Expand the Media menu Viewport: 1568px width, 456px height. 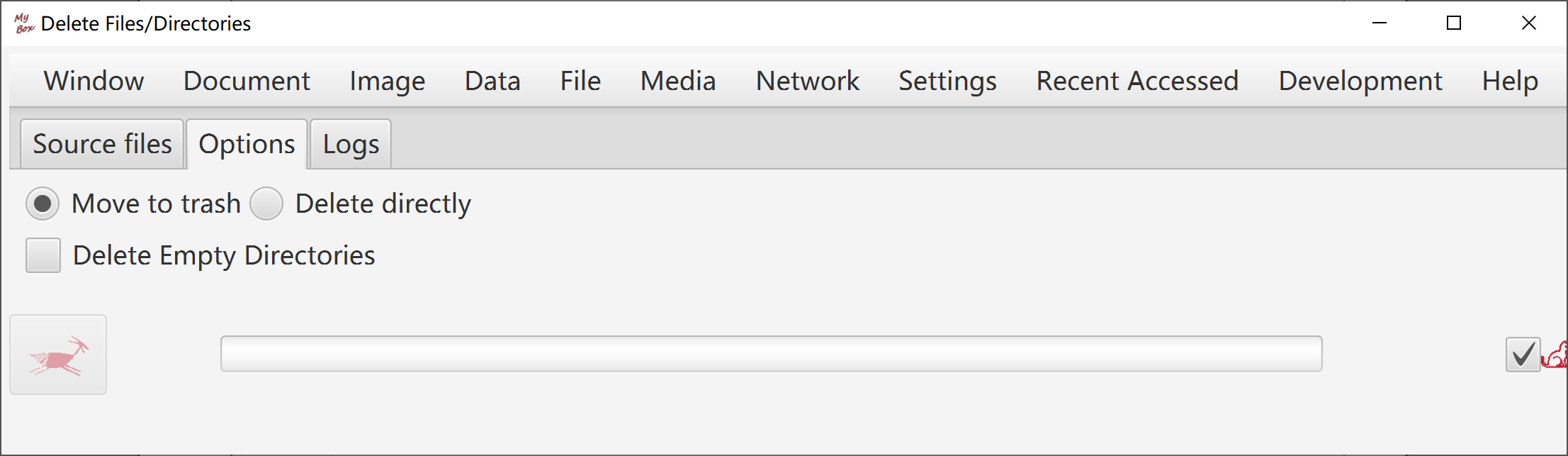coord(678,81)
